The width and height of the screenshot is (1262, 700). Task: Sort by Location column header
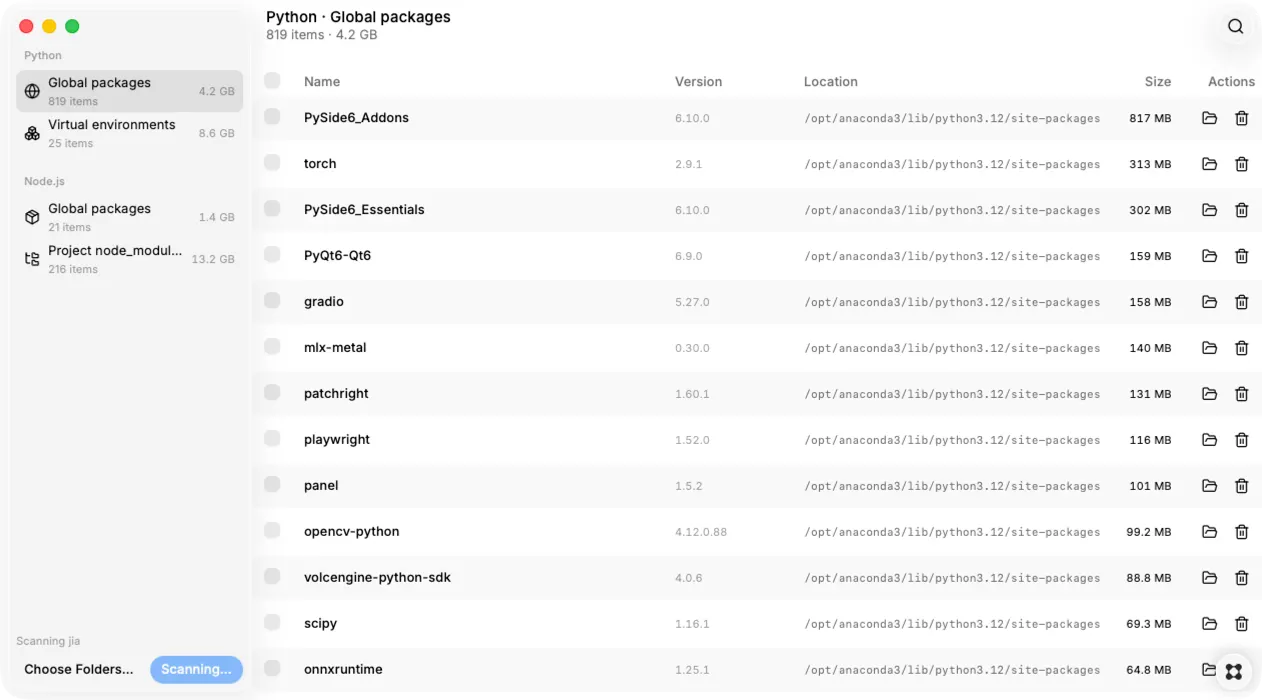[x=831, y=82]
